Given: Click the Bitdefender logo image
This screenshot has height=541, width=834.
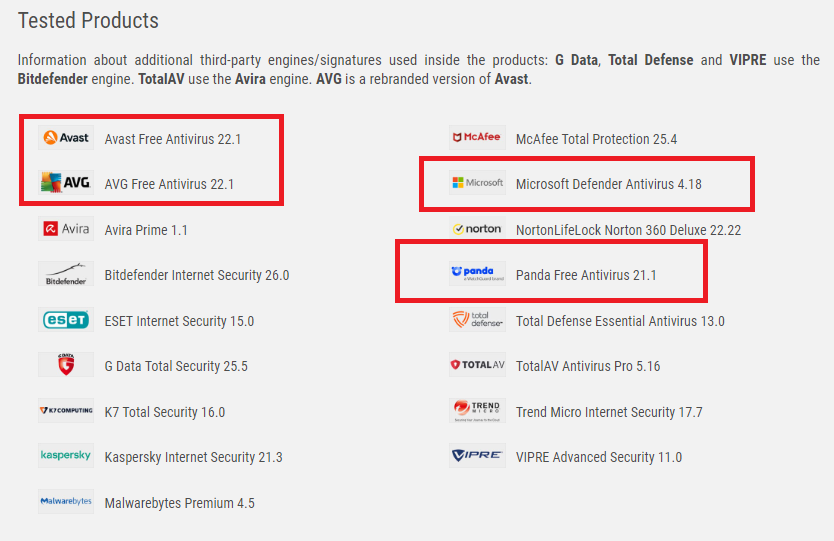Looking at the screenshot, I should (66, 274).
